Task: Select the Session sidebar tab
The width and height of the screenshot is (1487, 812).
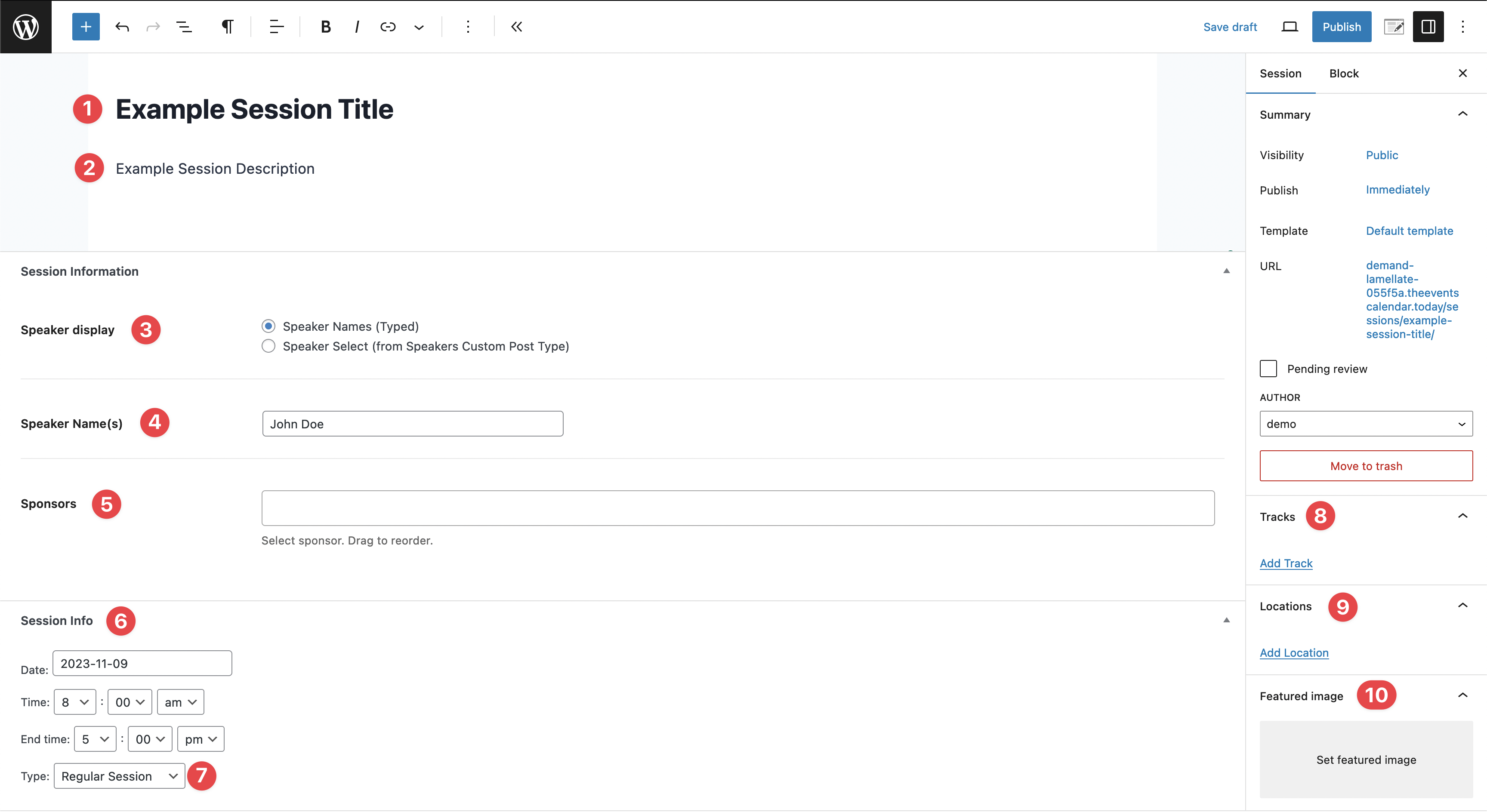Action: tap(1280, 73)
